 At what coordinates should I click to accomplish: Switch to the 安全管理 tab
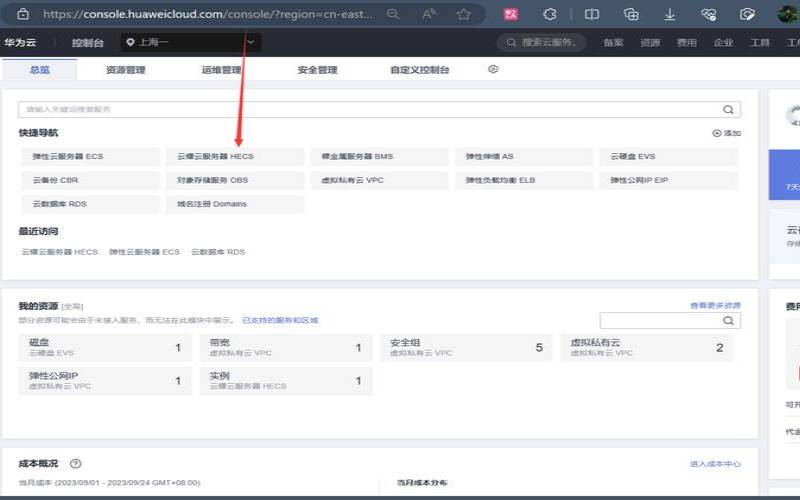(x=317, y=70)
